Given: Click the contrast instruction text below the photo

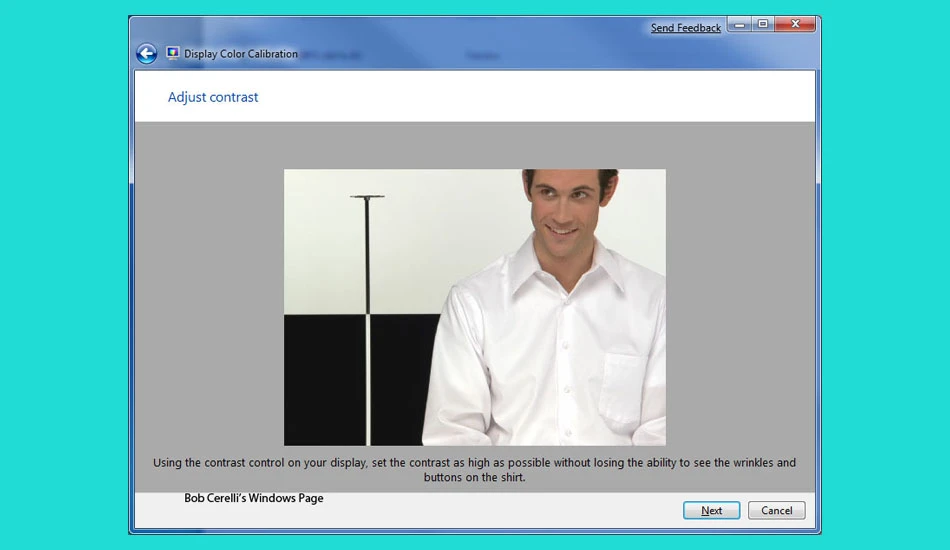Looking at the screenshot, I should pos(474,469).
